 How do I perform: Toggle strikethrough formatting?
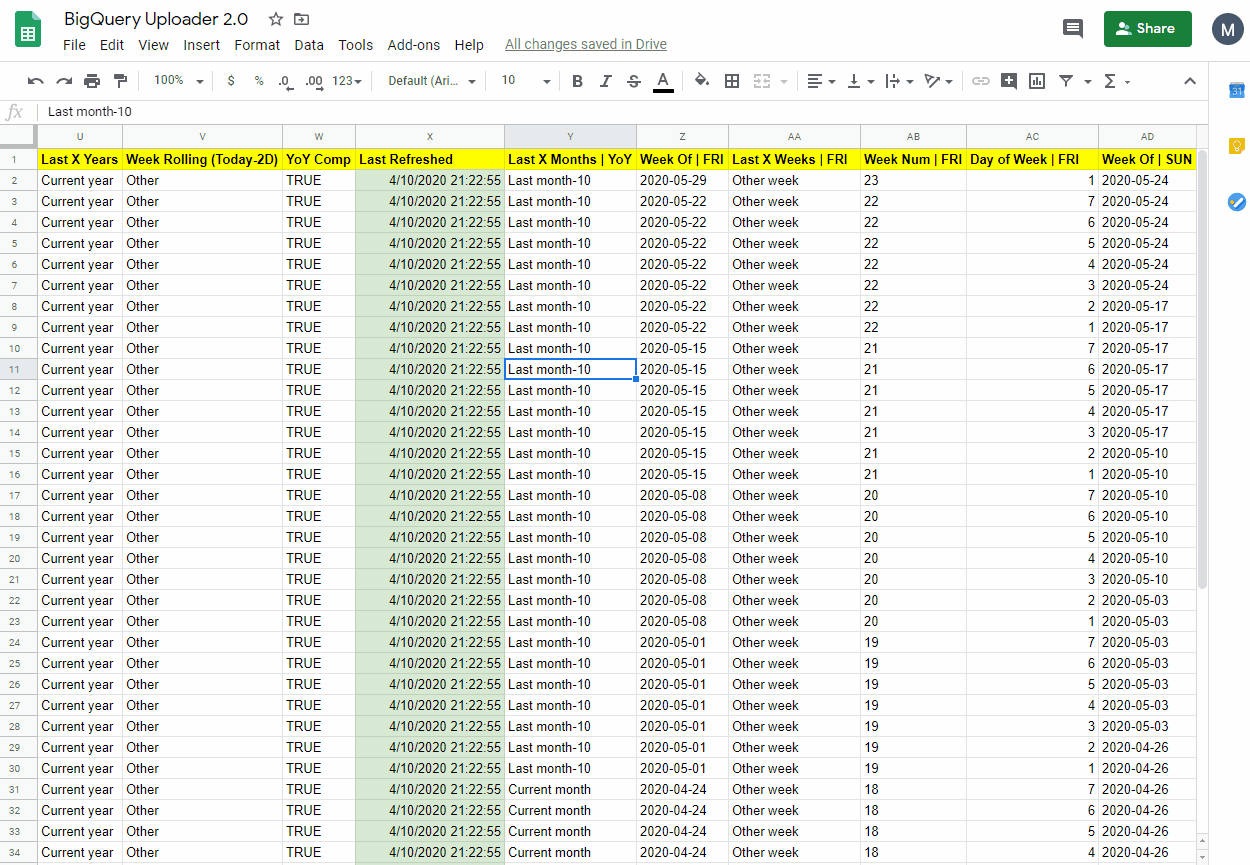633,81
